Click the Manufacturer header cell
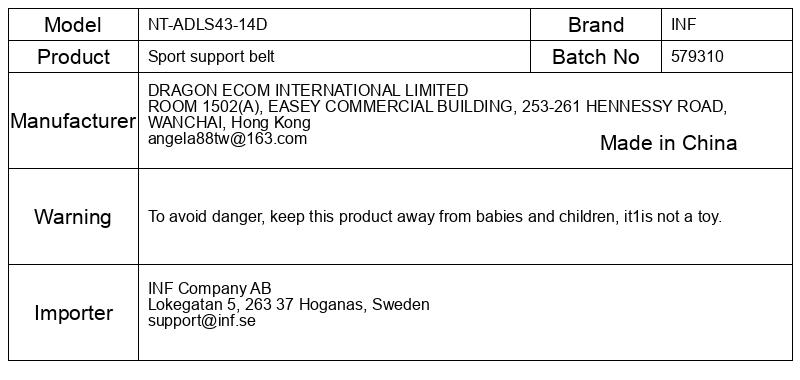Screen dimensions: 800x380 click(x=73, y=121)
